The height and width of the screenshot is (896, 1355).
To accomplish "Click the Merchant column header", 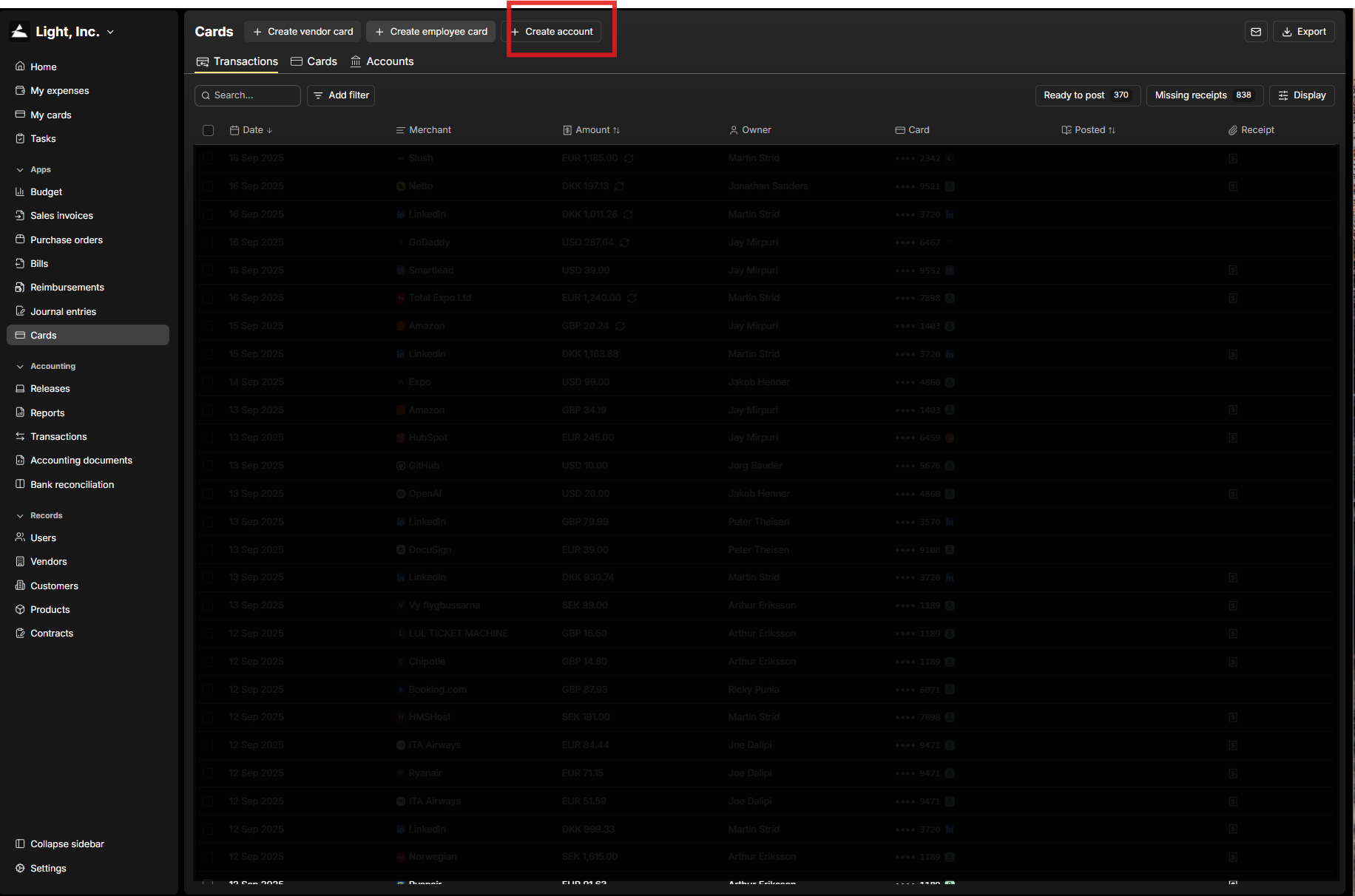I will (x=423, y=130).
